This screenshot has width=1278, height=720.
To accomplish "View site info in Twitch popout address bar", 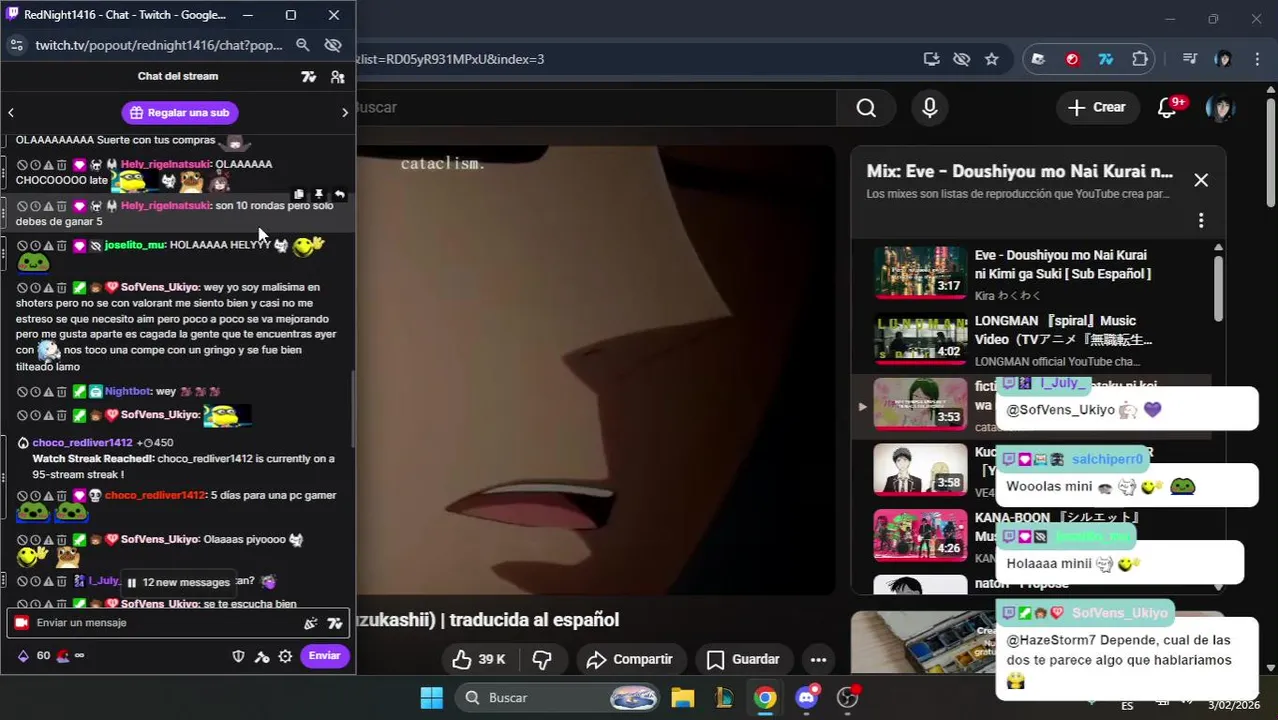I will [16, 45].
